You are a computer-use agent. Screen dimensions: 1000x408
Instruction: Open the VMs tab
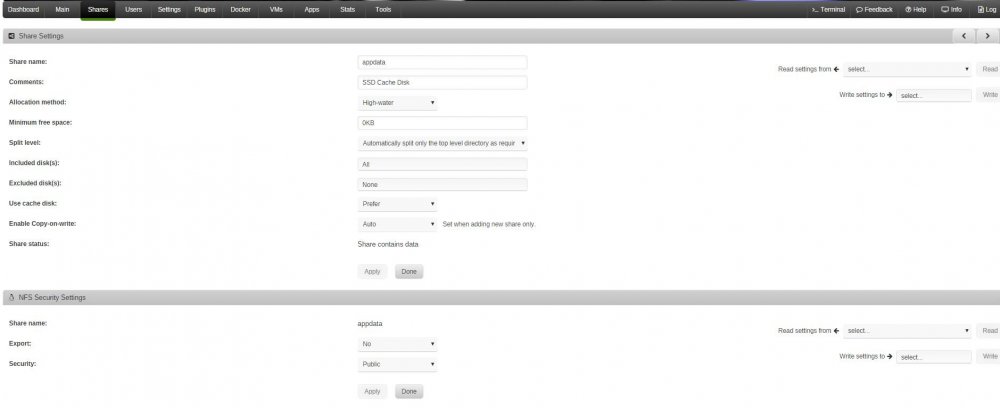pyautogui.click(x=276, y=10)
